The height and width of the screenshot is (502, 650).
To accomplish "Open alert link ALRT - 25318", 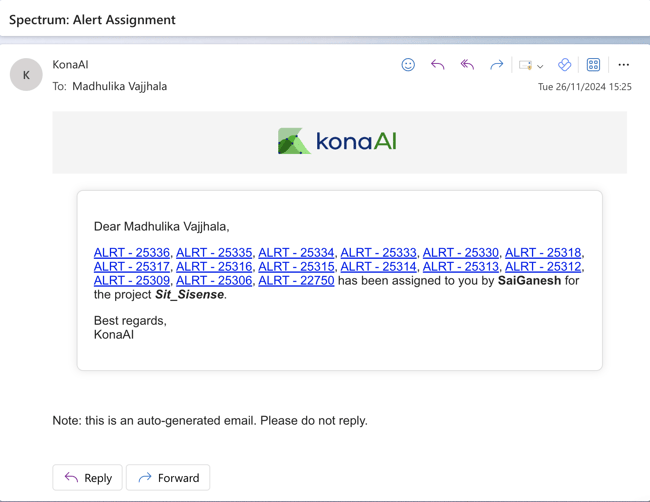I will [542, 253].
